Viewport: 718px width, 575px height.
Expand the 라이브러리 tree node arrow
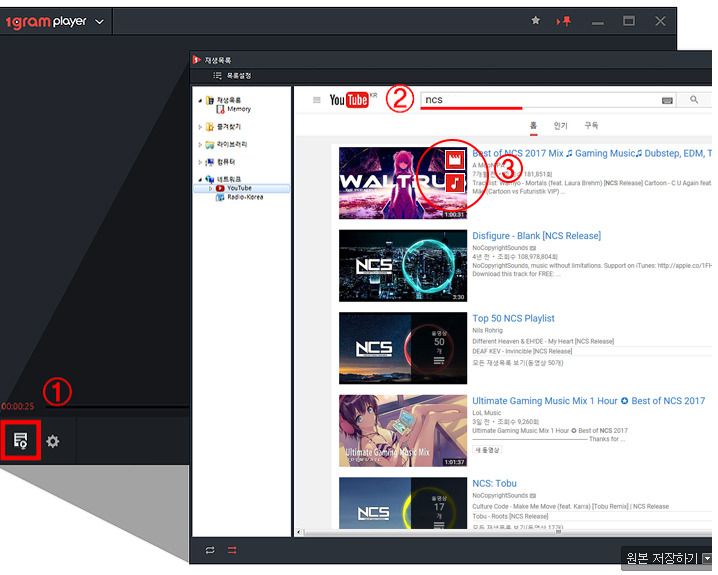[200, 145]
